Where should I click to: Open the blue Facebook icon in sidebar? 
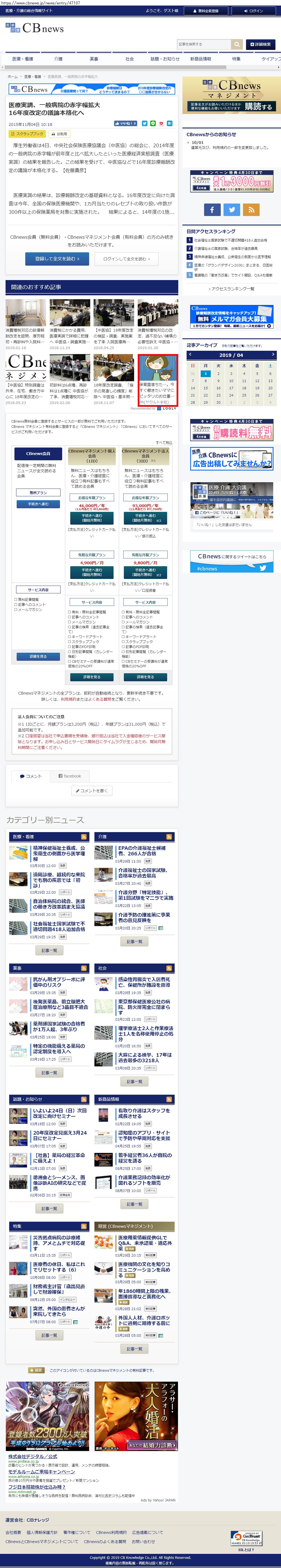[x=212, y=209]
